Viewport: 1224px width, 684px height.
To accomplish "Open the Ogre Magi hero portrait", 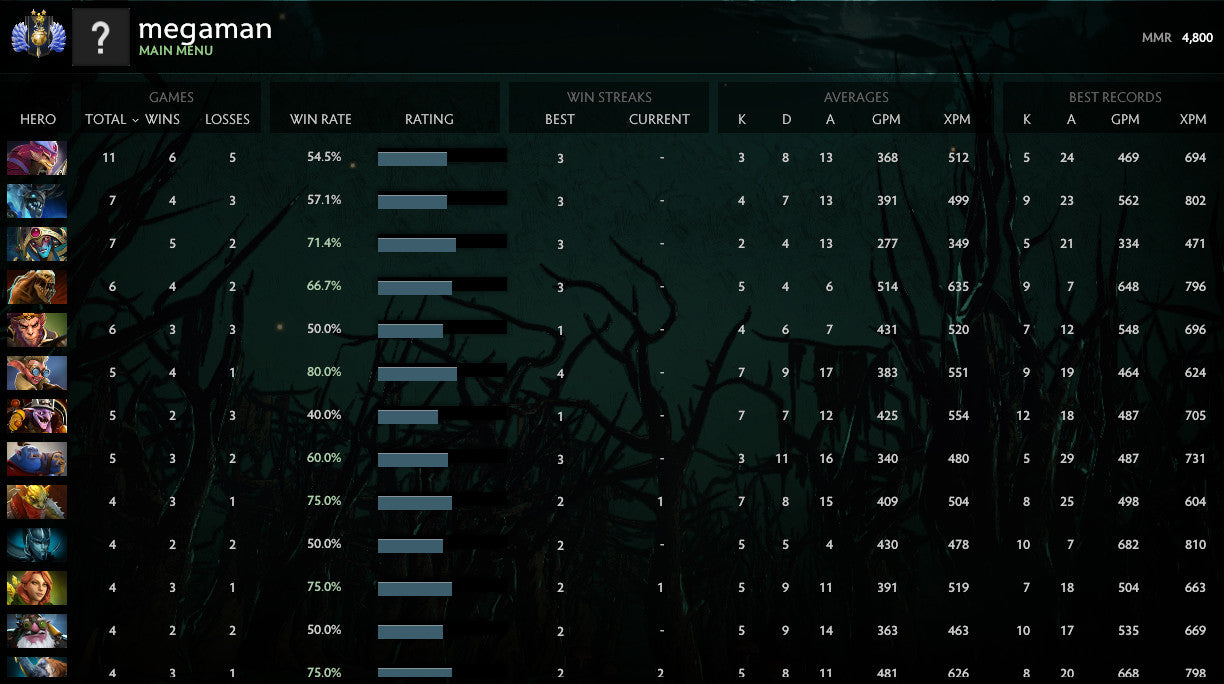I will click(x=37, y=459).
